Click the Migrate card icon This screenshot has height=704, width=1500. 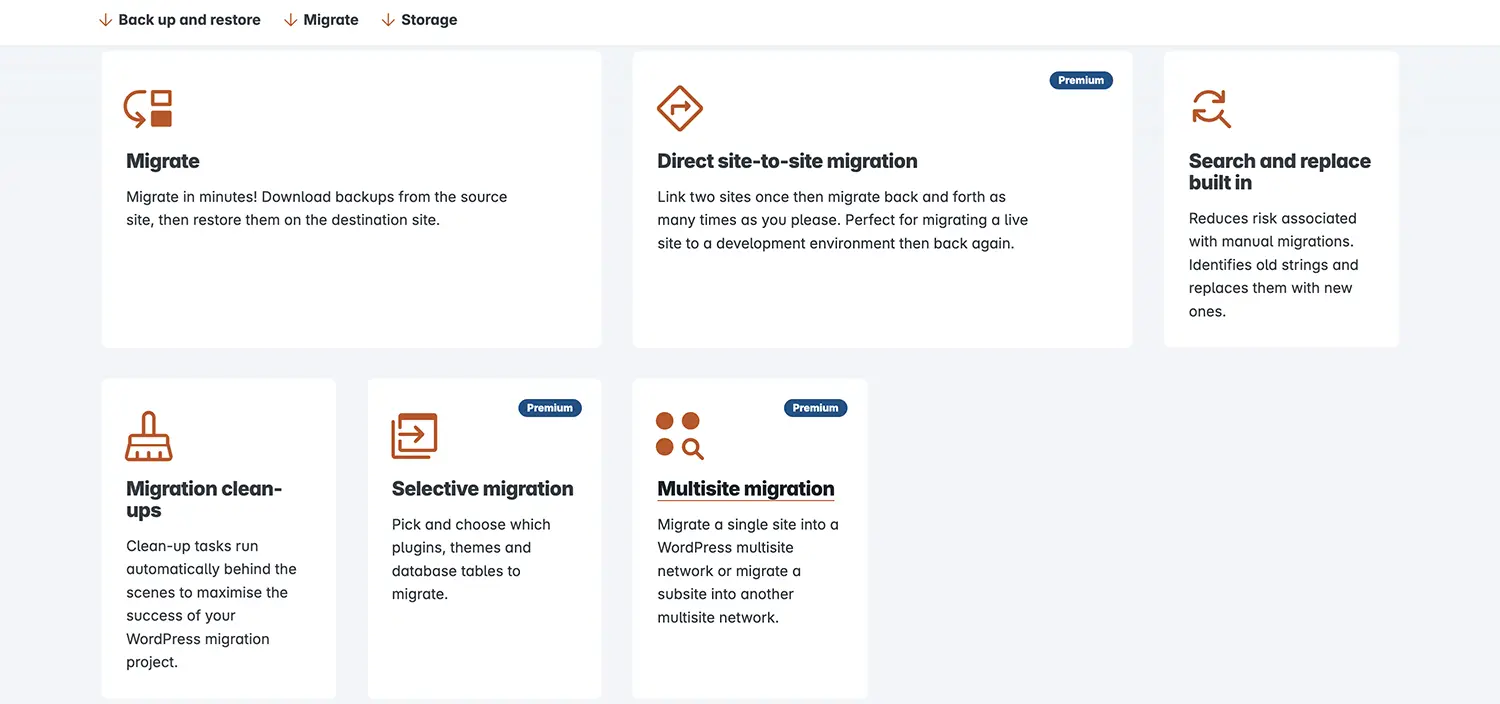coord(148,108)
